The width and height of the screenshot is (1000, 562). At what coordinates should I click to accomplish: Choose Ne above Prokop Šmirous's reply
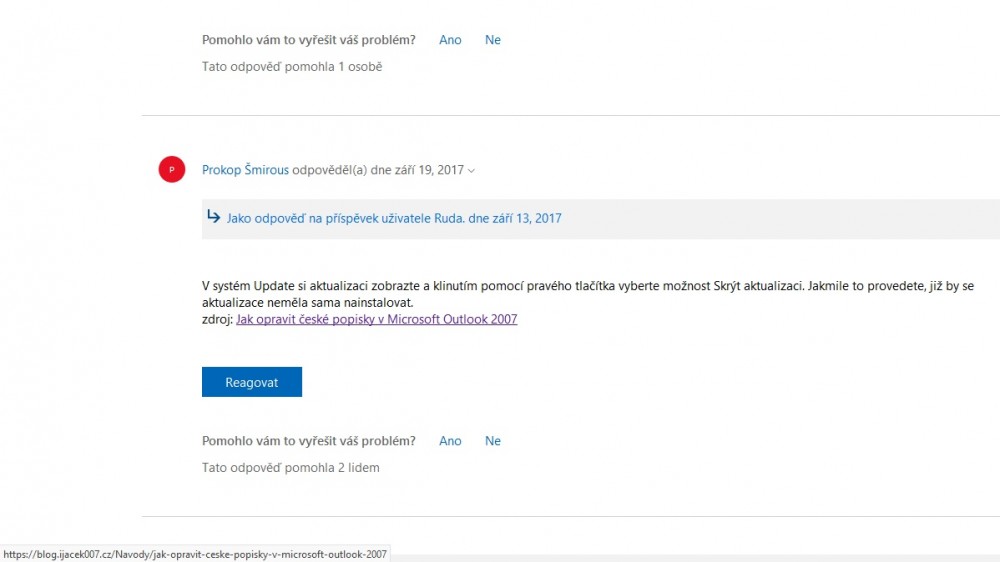pos(493,40)
